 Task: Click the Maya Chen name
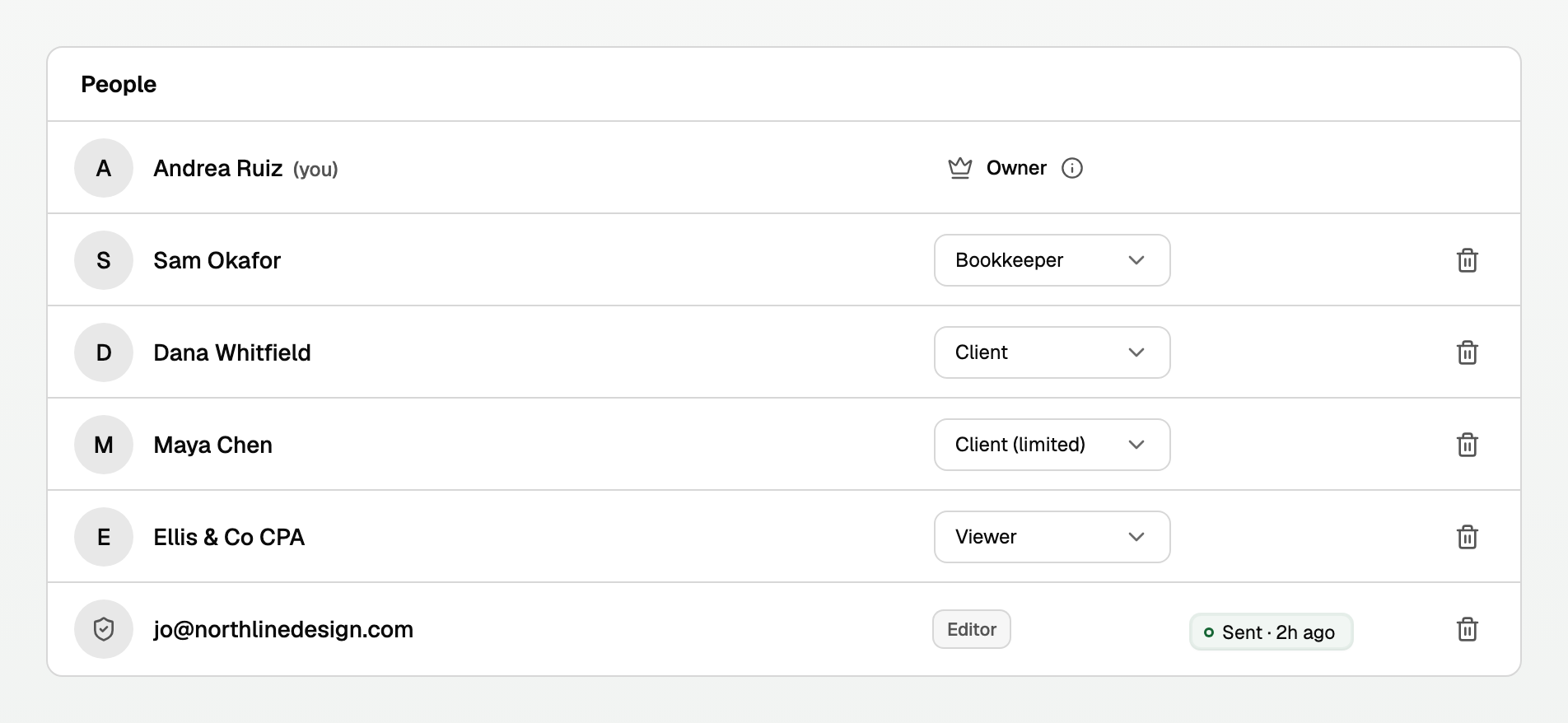pyautogui.click(x=213, y=445)
